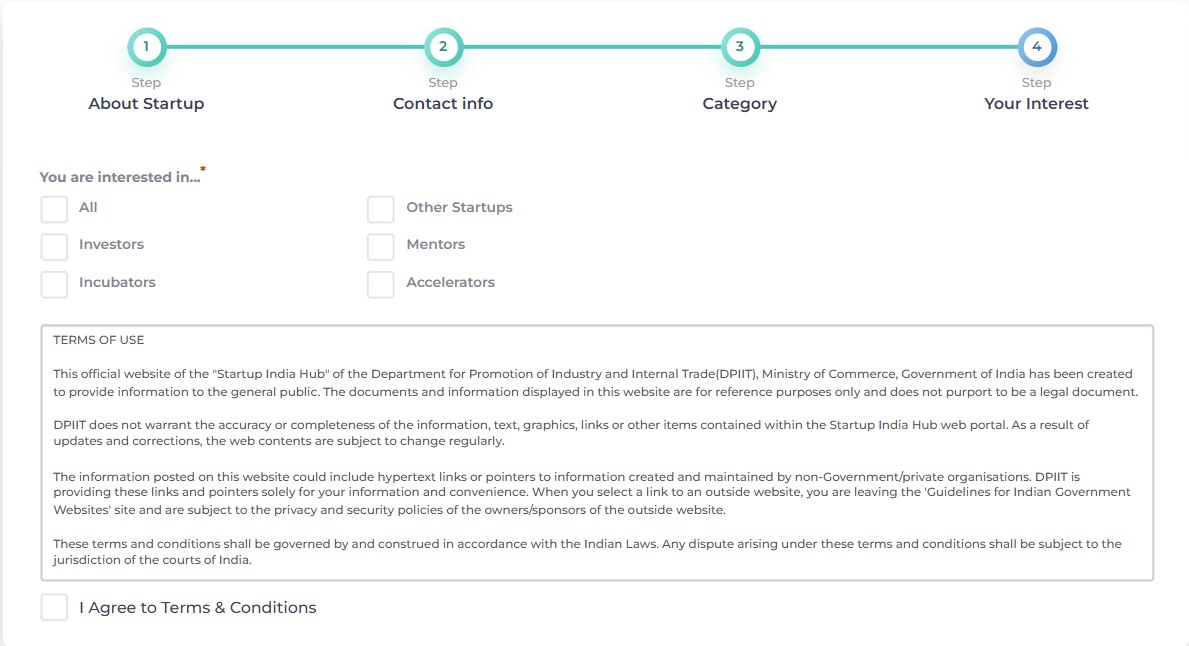Switch to the Category step label
The image size is (1189, 646).
pos(739,103)
